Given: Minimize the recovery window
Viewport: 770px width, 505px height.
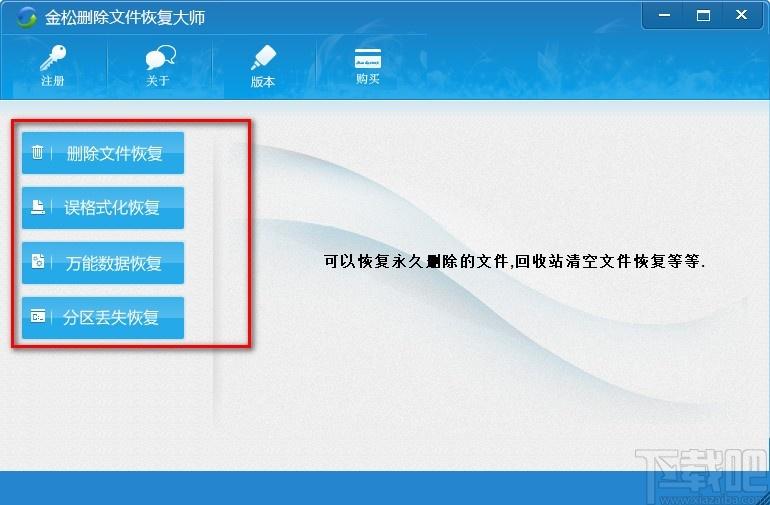Looking at the screenshot, I should point(664,15).
